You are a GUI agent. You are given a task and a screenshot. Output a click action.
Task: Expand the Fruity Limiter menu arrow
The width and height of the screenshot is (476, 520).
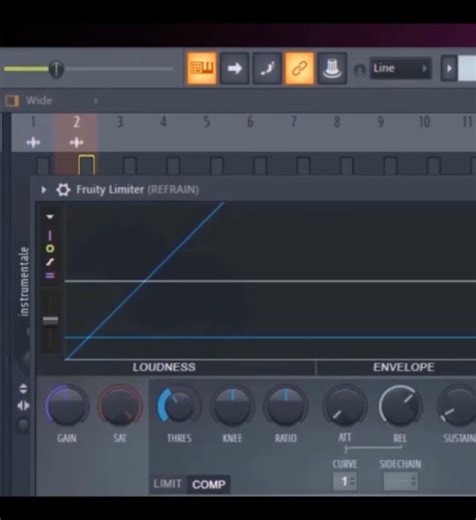pyautogui.click(x=44, y=190)
